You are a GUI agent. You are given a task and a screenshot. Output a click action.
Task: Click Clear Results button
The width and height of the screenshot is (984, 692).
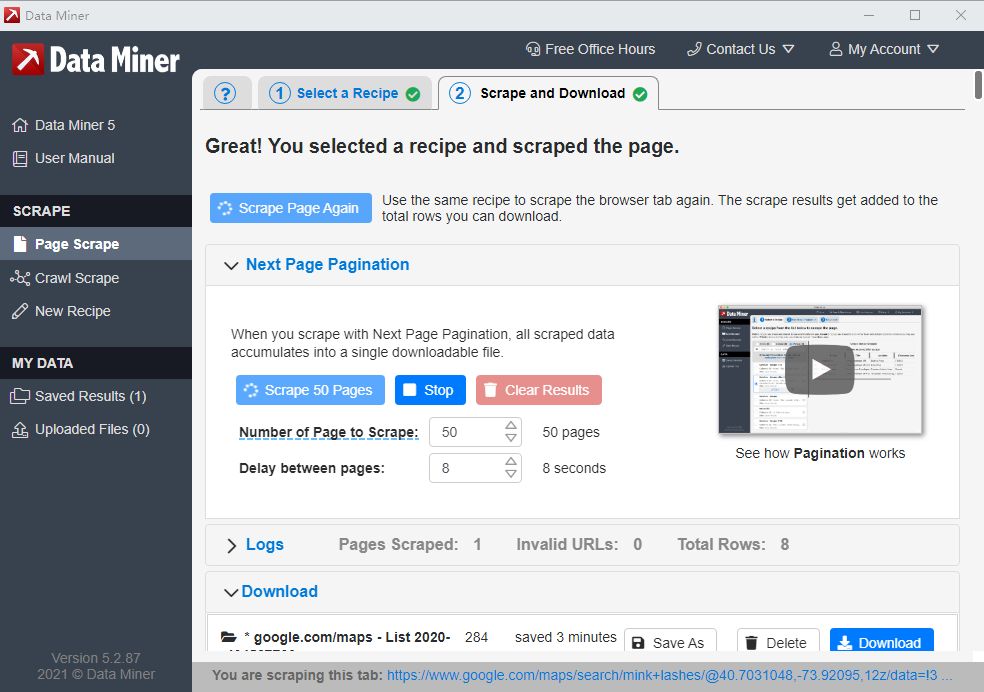[x=539, y=390]
